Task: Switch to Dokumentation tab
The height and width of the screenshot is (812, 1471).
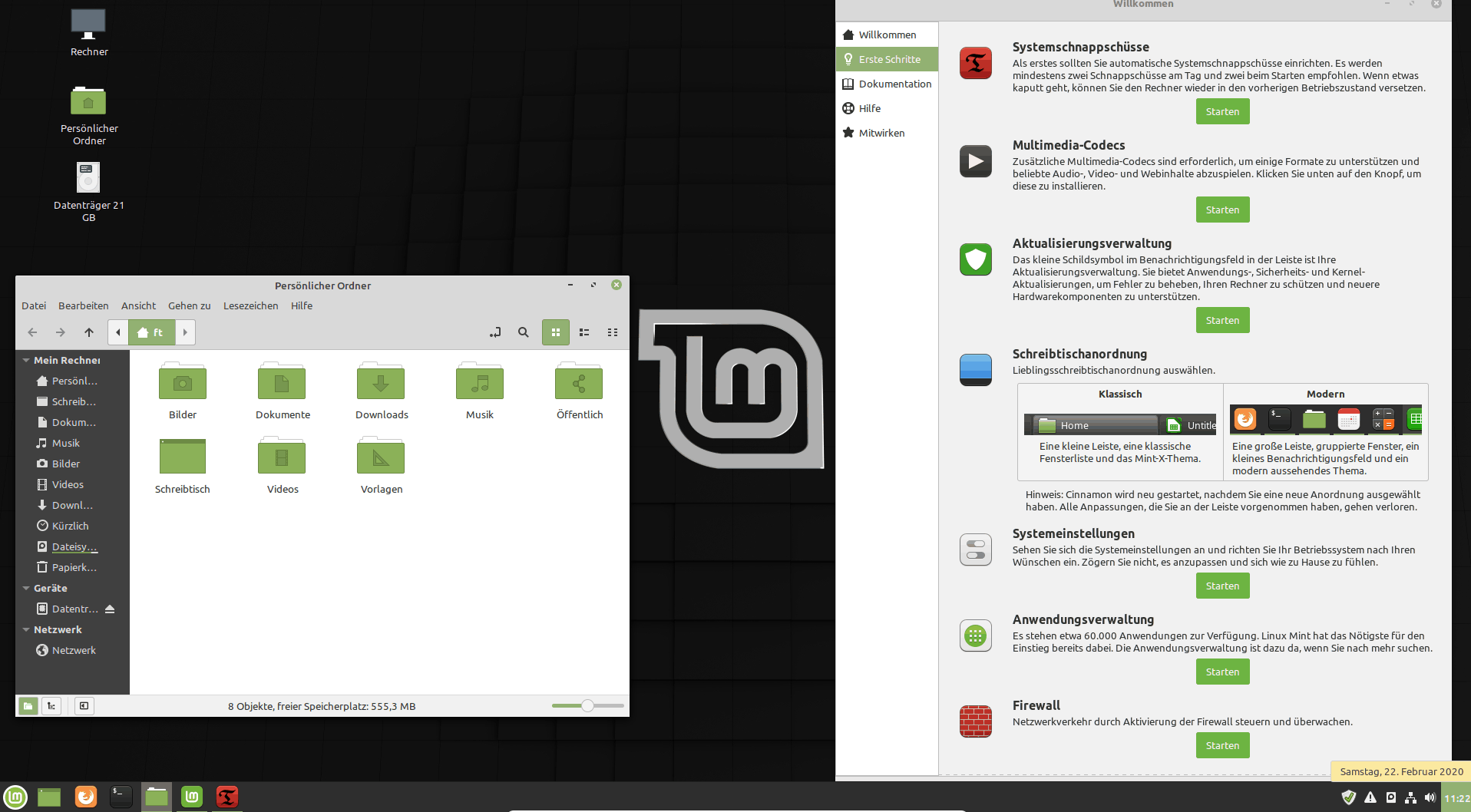Action: [887, 84]
